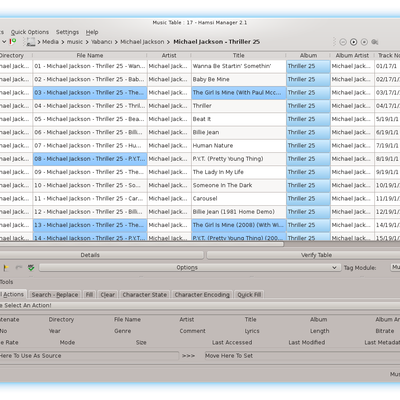This screenshot has width=400, height=400.
Task: Click the 'Move Here To Set' field
Action: tap(302, 356)
